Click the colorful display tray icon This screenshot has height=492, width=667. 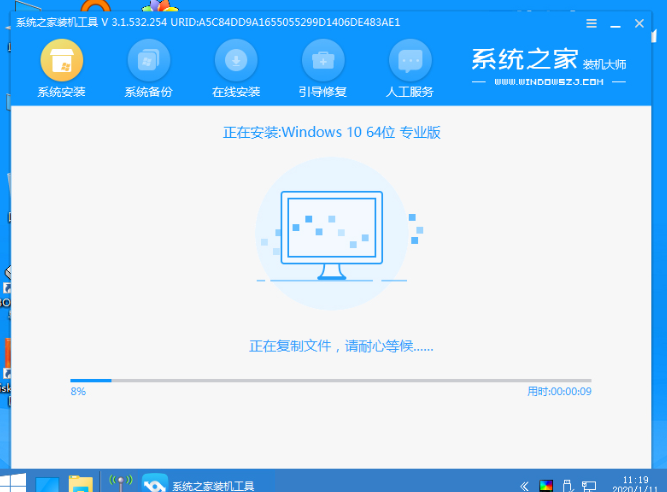(x=546, y=485)
